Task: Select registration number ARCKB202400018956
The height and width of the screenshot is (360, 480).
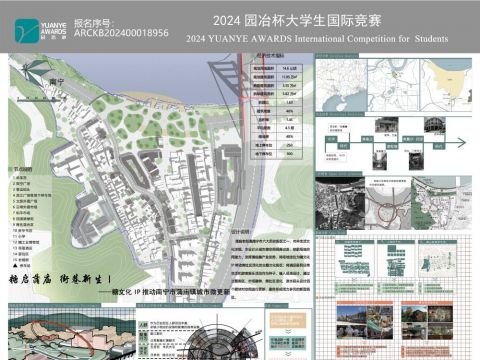Action: pos(121,33)
